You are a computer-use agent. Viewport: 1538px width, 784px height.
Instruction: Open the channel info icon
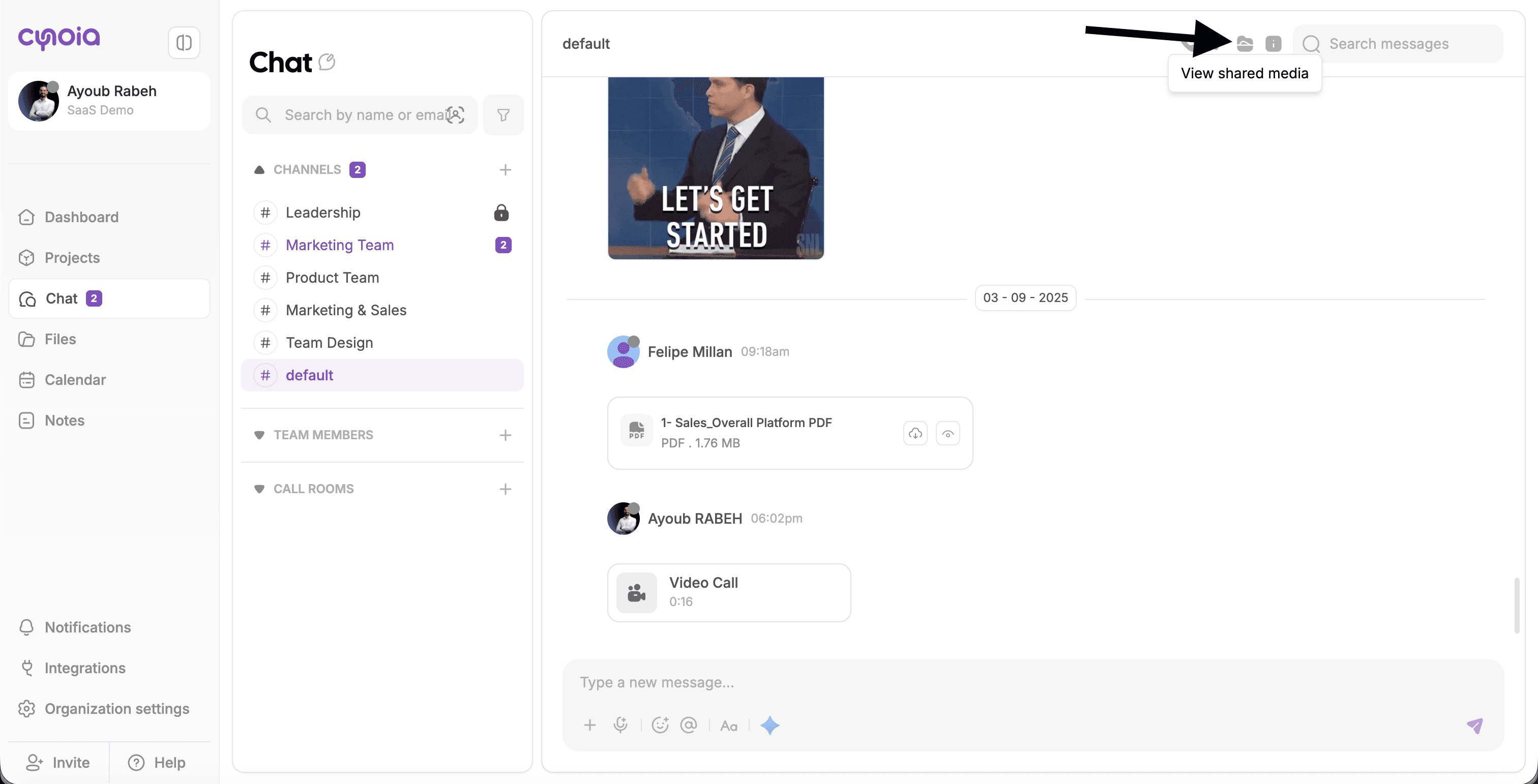(1273, 44)
